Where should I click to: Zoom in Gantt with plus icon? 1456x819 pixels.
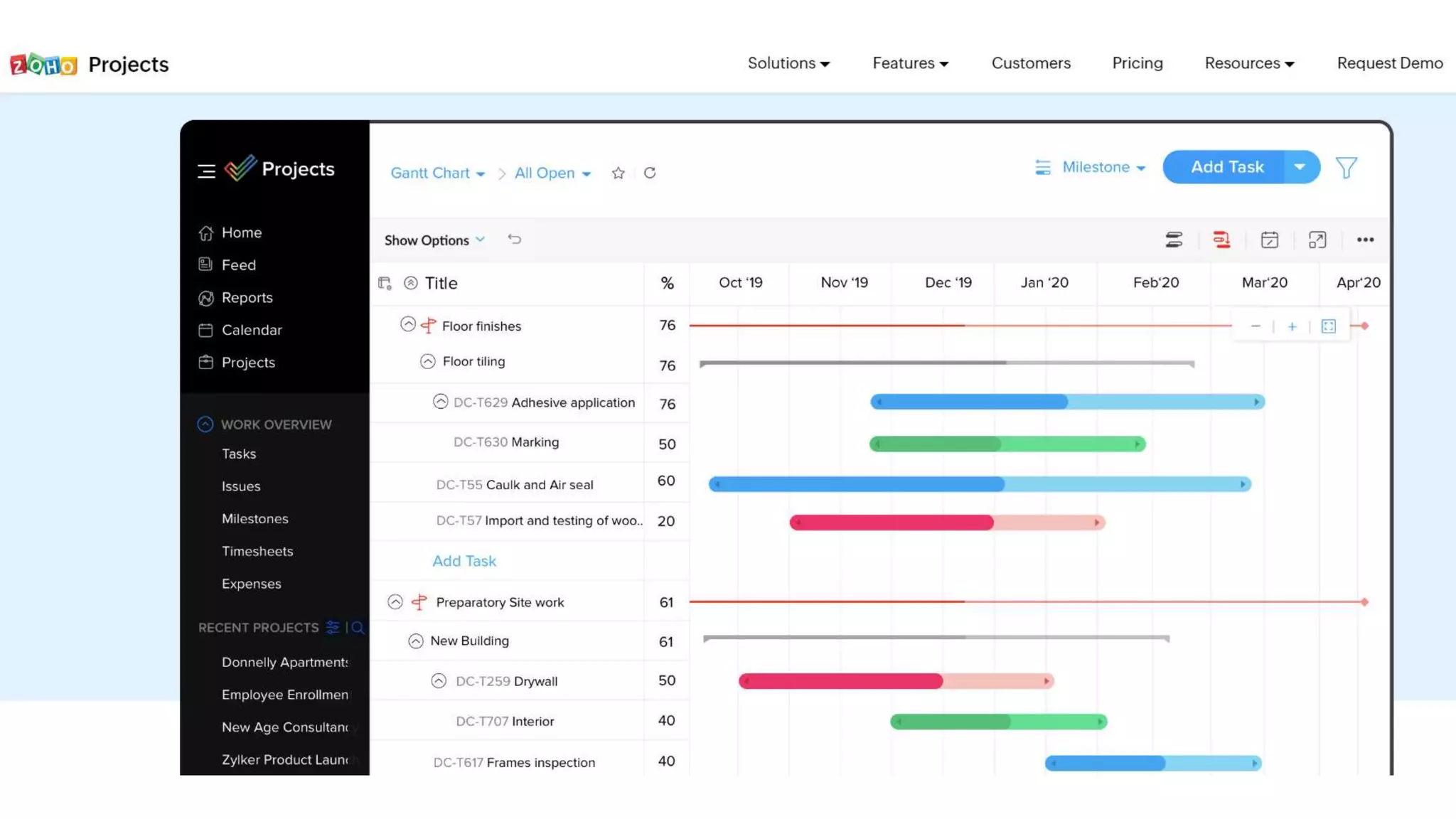click(x=1292, y=326)
